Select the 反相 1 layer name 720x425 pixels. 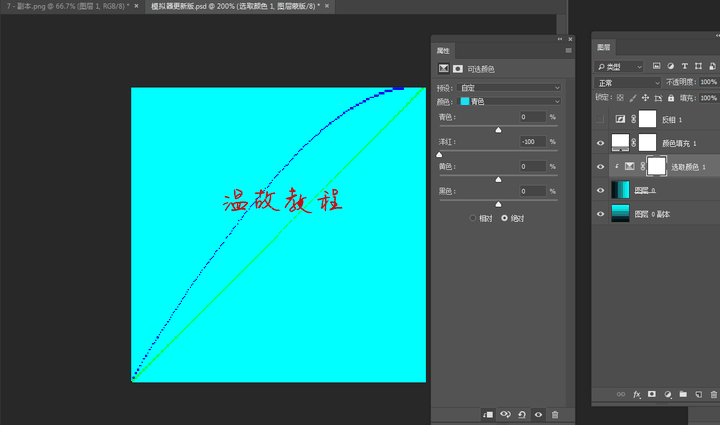[672, 120]
